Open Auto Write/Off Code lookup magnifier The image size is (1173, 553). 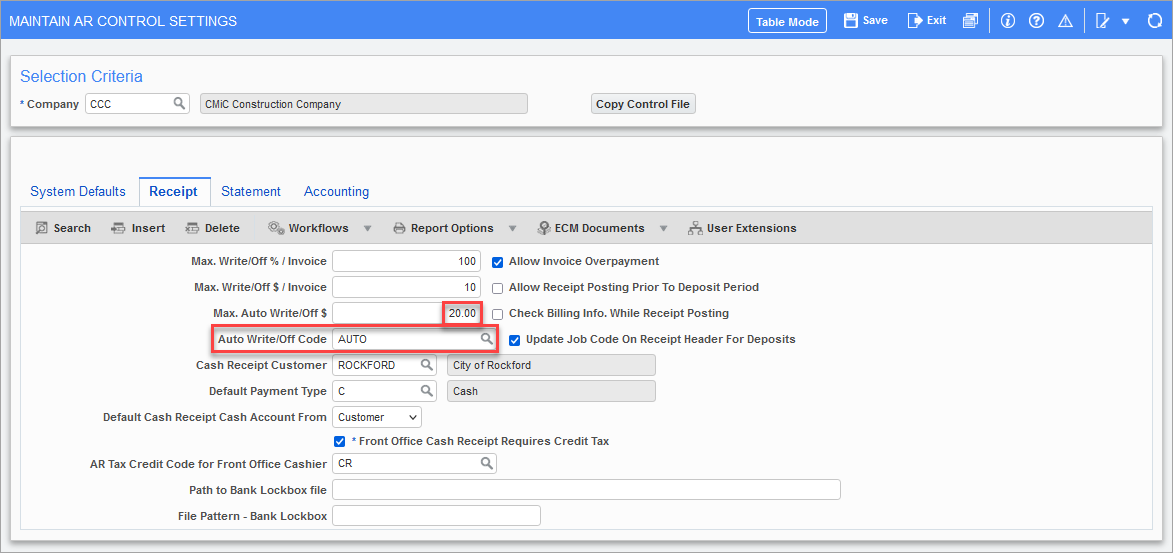coord(486,339)
